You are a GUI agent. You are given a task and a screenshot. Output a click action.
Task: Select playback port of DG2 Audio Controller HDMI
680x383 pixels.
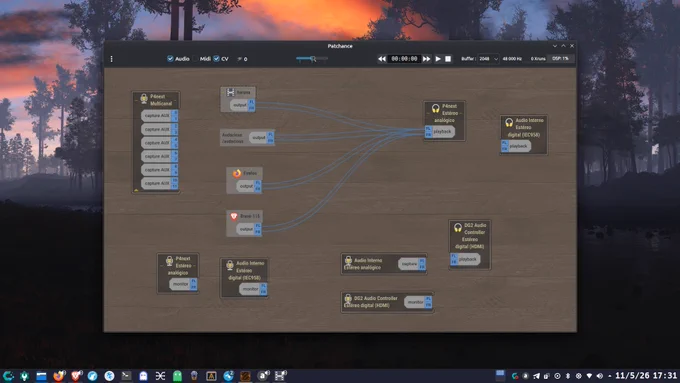(465, 259)
